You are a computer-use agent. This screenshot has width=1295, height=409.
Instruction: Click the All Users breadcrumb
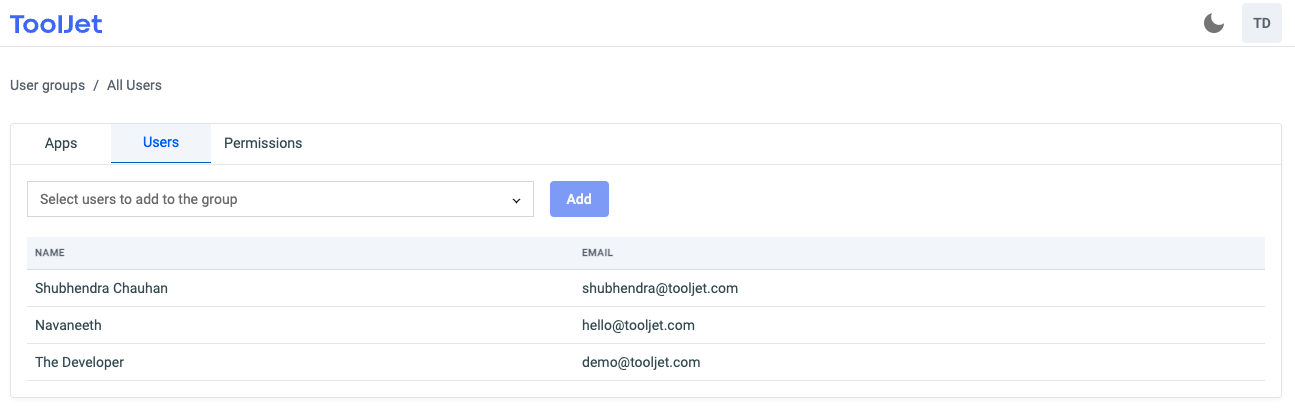pyautogui.click(x=134, y=85)
